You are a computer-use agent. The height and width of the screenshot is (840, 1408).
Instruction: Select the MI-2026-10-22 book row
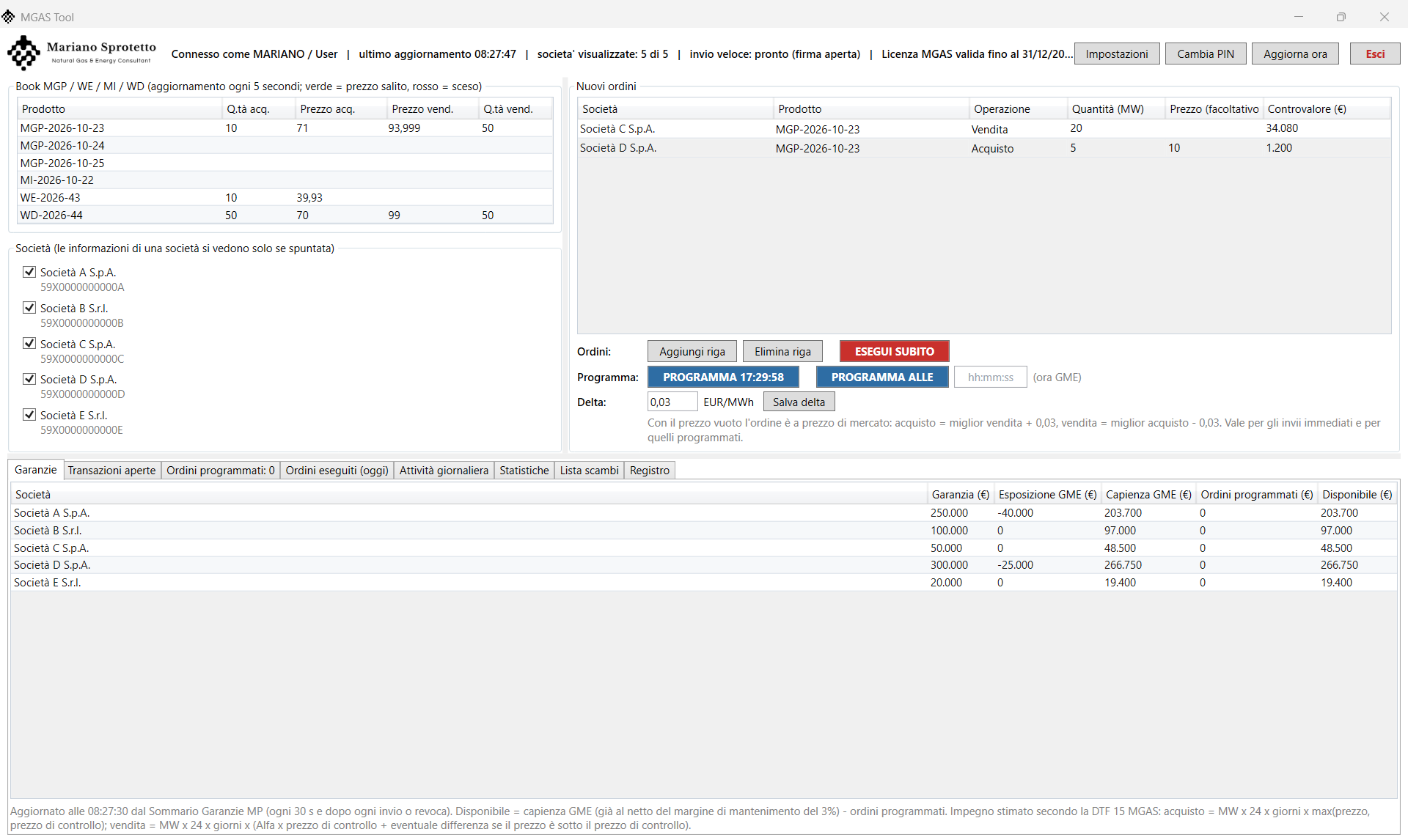click(x=285, y=180)
